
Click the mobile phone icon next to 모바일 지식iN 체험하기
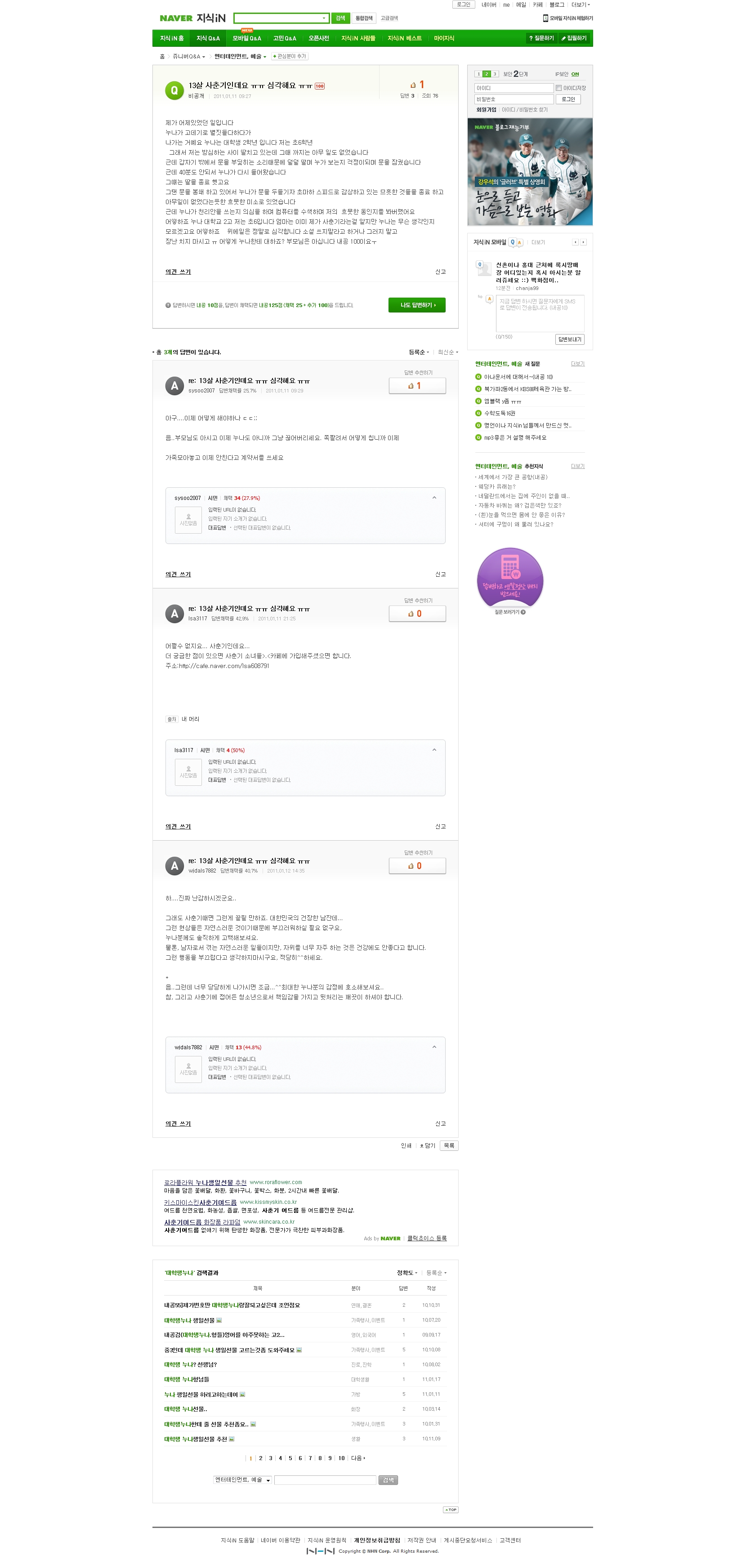click(x=545, y=18)
